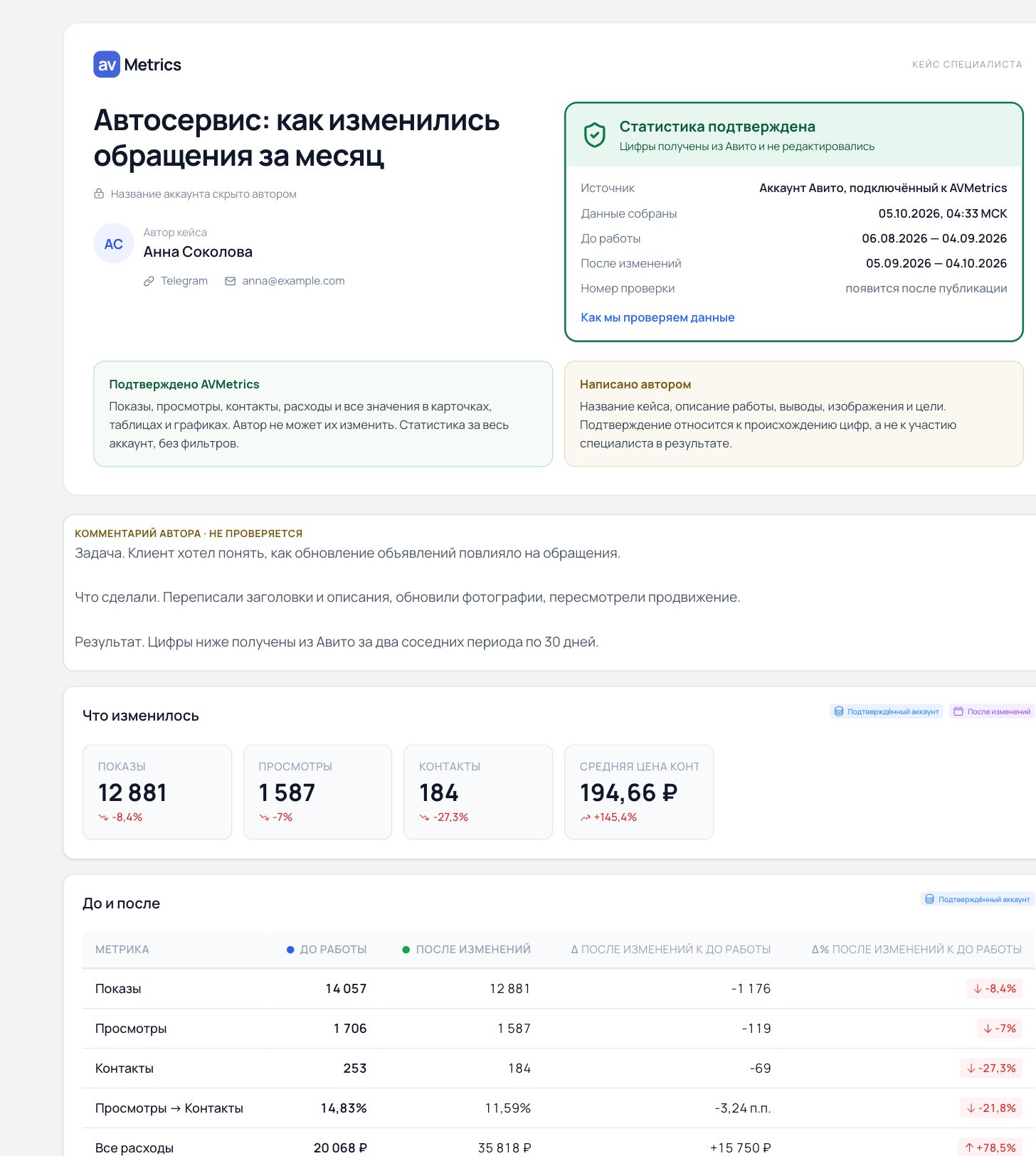Click database icon in 'До и после' badge

929,899
